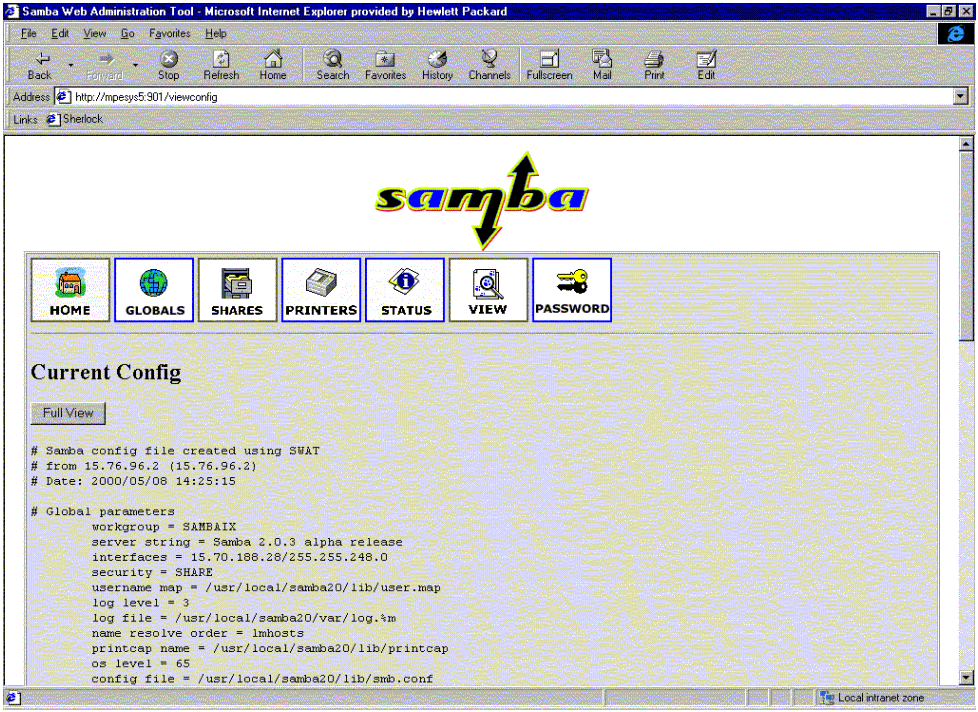Stop the page loading
978x712 pixels.
[168, 65]
